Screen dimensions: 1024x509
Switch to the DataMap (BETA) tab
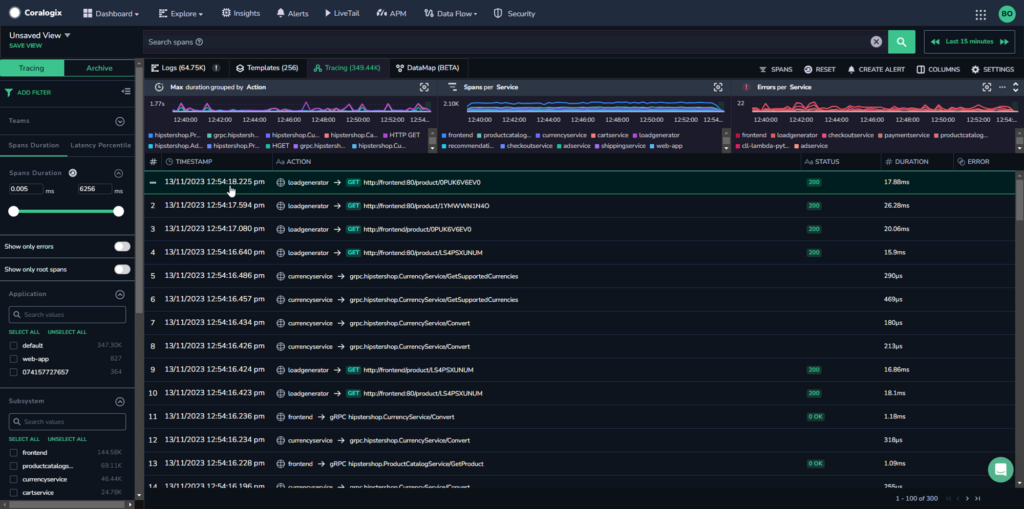pos(428,68)
